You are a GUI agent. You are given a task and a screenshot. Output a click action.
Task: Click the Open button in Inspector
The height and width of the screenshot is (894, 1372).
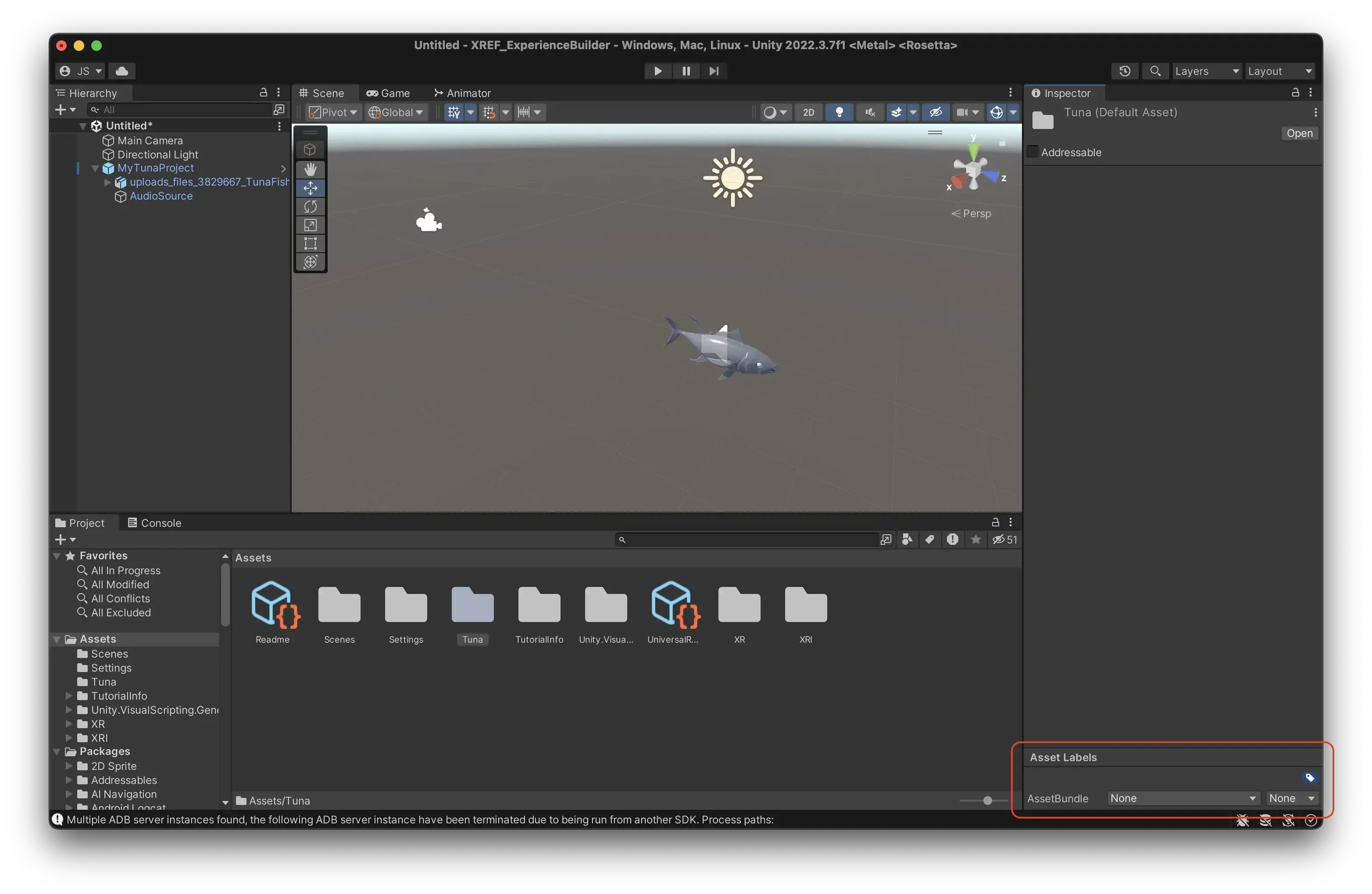pyautogui.click(x=1299, y=133)
